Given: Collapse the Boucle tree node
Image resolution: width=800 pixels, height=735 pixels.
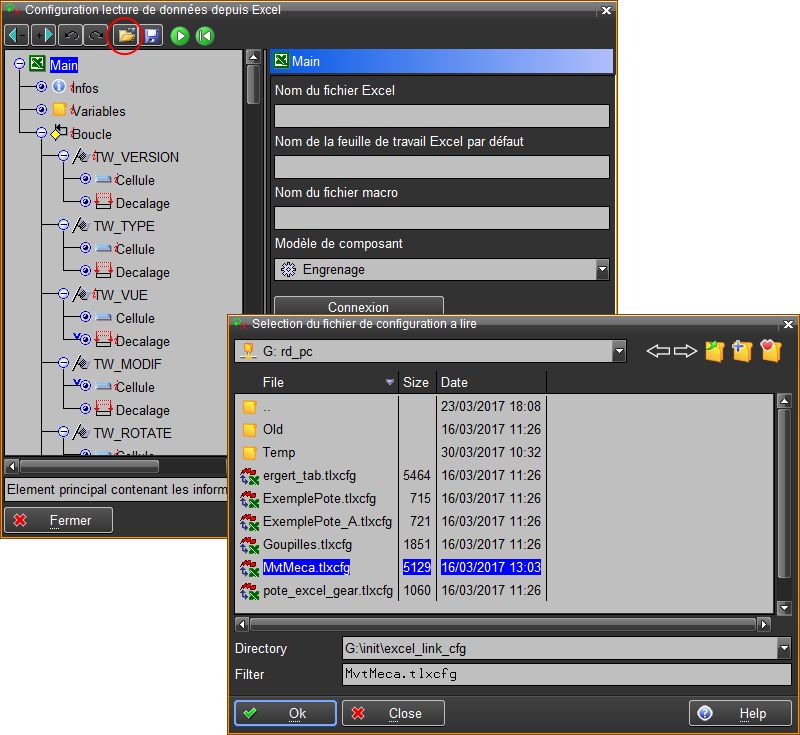Looking at the screenshot, I should click(42, 133).
